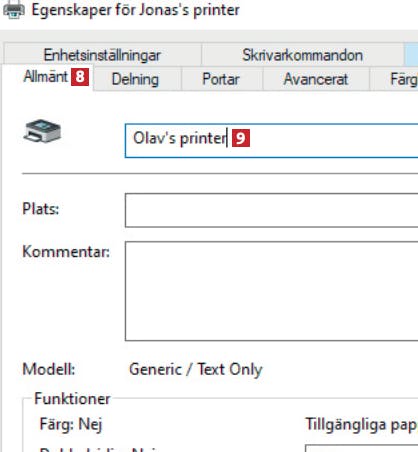
Task: Switch to the Skrivarkommandon tab
Action: point(303,55)
